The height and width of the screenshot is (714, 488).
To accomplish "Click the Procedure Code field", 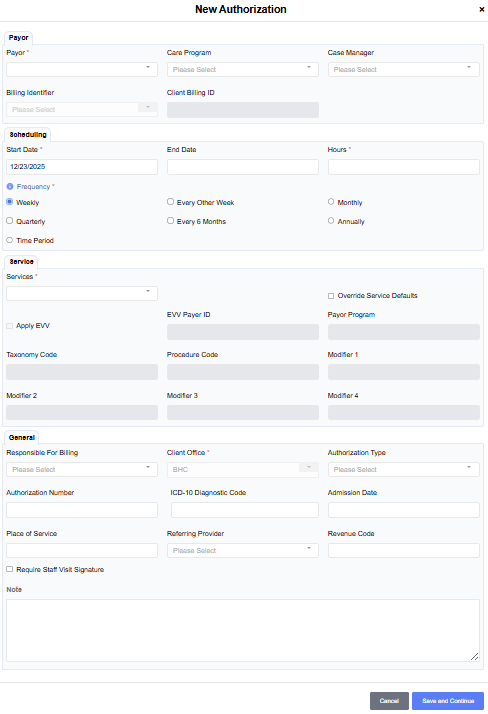I will [x=243, y=372].
